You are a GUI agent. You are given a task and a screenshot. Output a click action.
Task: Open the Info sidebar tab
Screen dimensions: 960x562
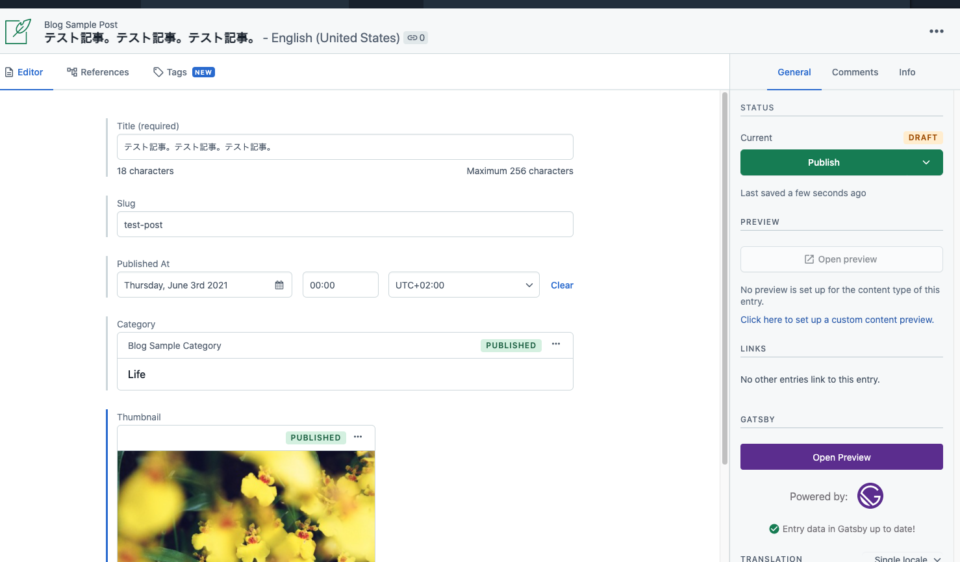coord(907,72)
